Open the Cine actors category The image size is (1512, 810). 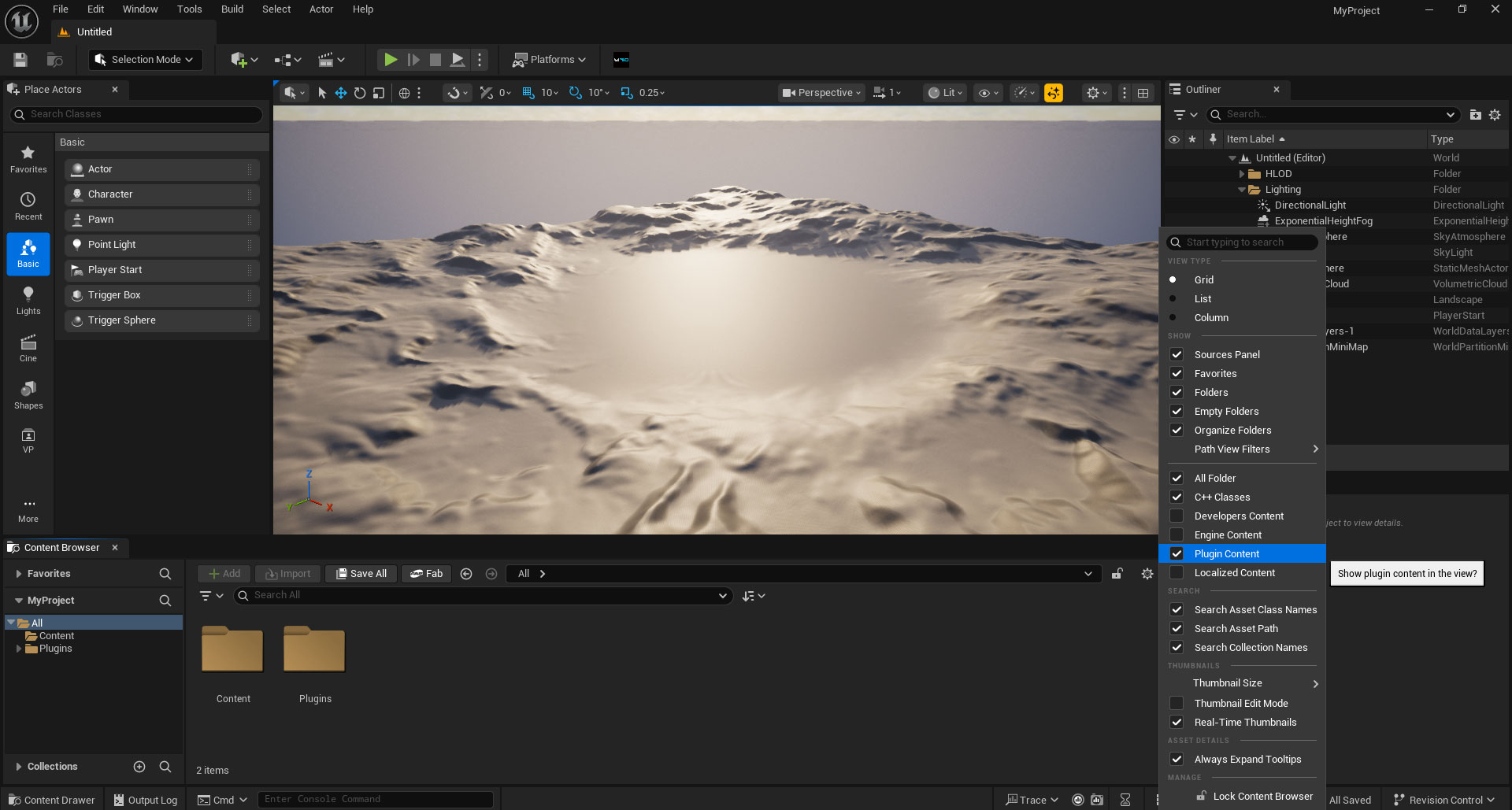point(28,347)
